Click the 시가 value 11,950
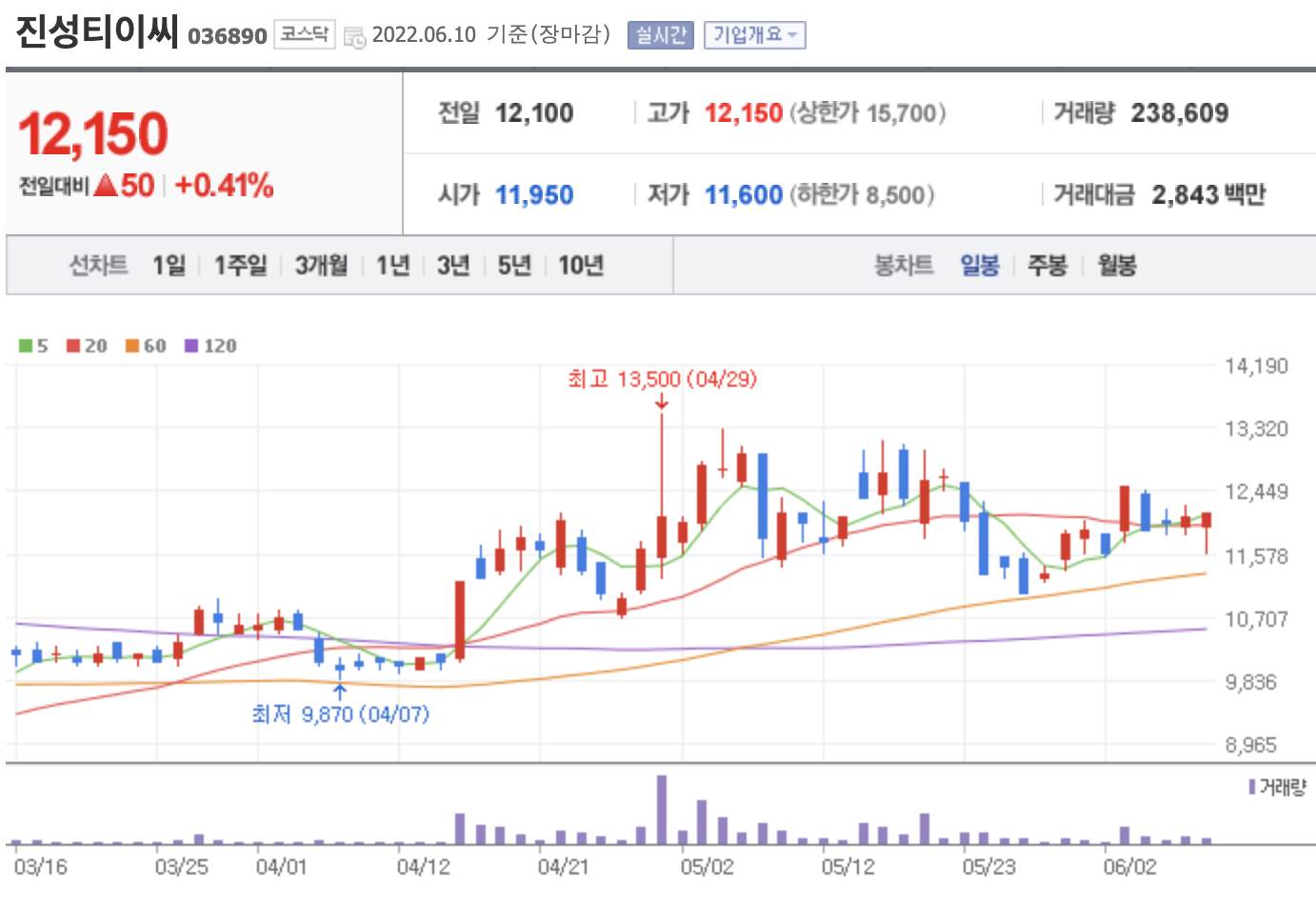This screenshot has width=1316, height=901. pos(534,195)
